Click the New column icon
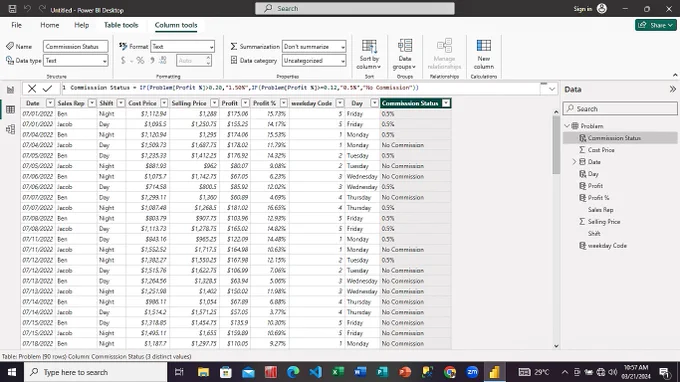680x382 pixels. tap(484, 46)
